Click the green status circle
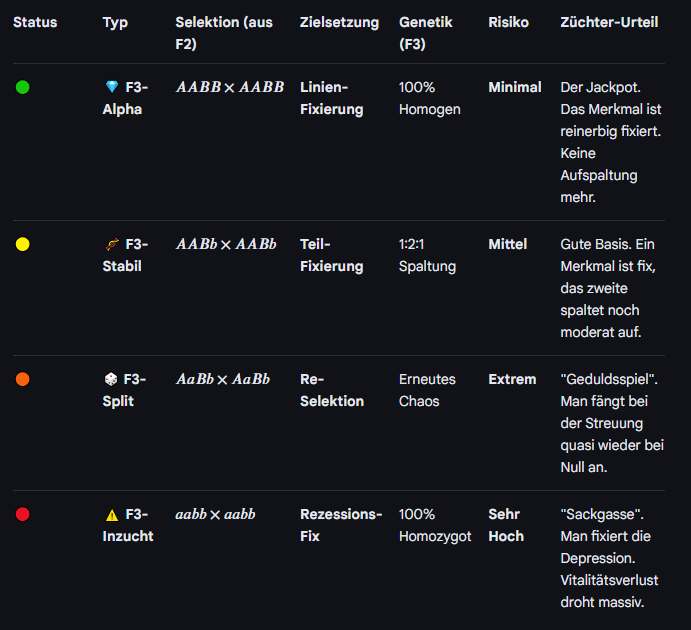691x630 pixels. pyautogui.click(x=22, y=87)
